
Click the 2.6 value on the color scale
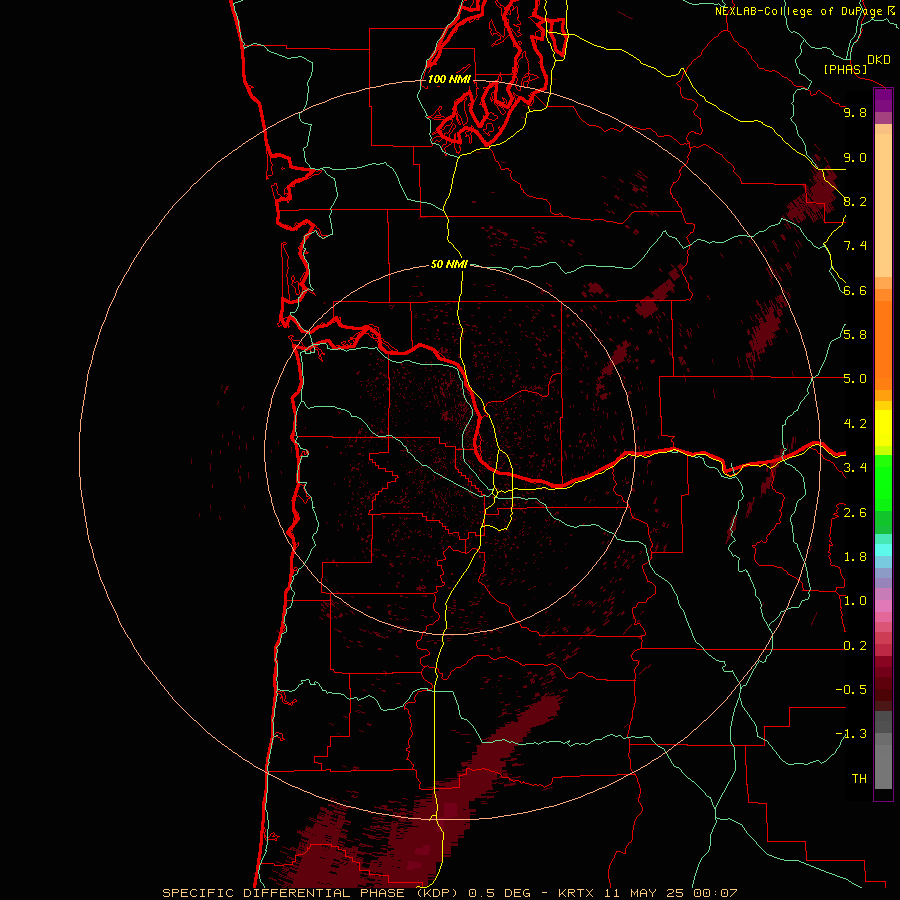[855, 513]
